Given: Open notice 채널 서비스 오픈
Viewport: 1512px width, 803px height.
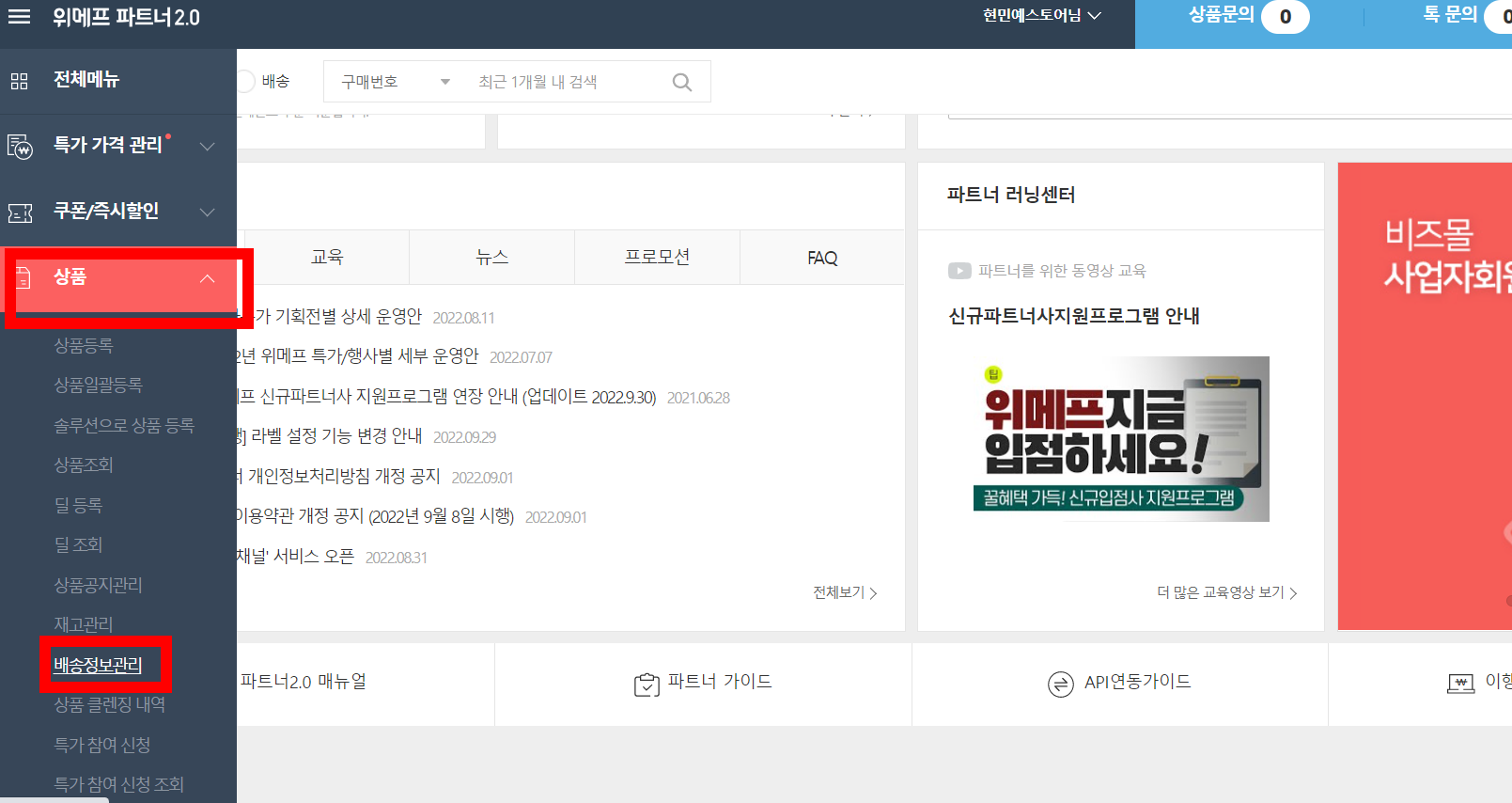Looking at the screenshot, I should [x=295, y=557].
